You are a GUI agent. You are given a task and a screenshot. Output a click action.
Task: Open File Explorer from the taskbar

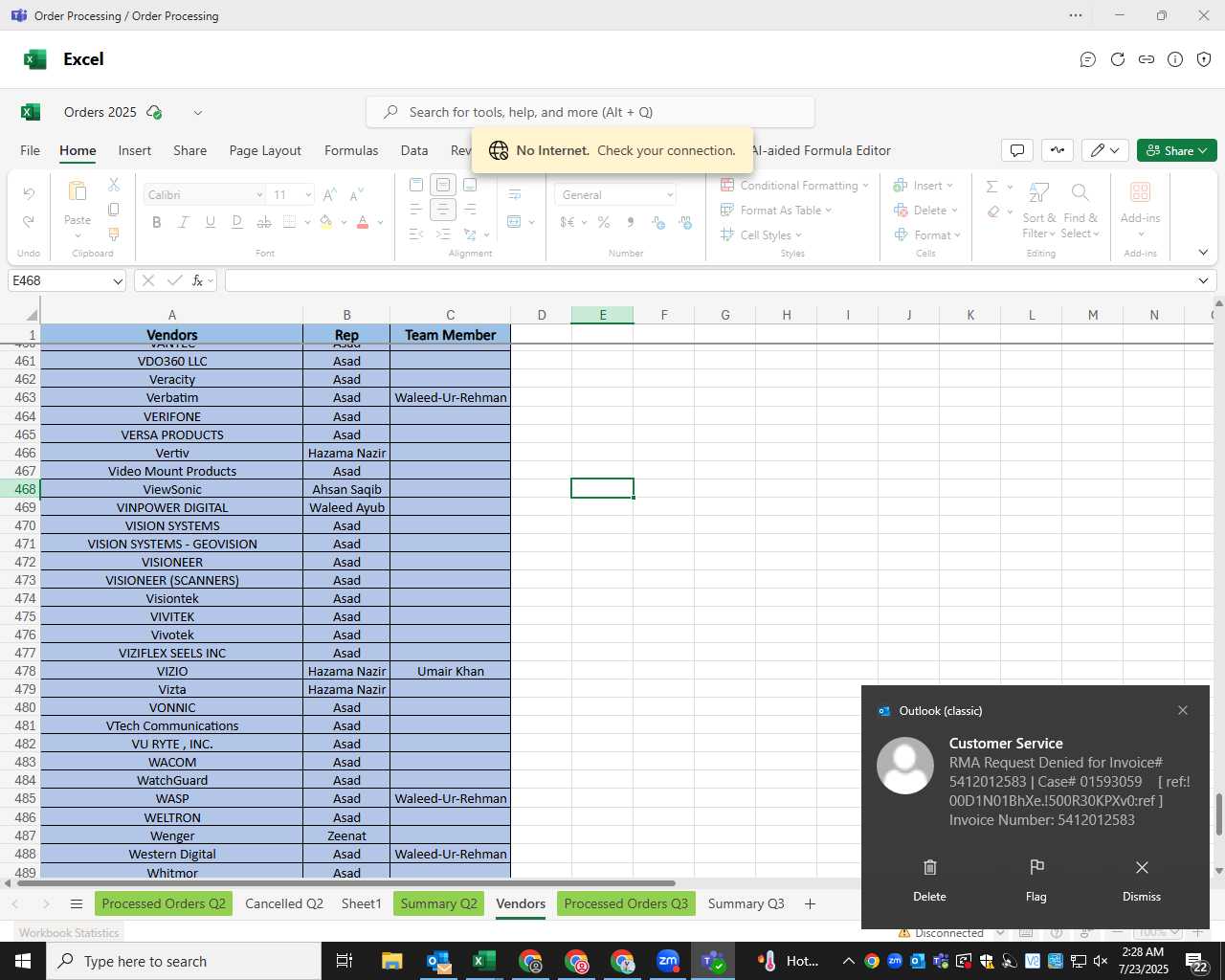coord(392,961)
